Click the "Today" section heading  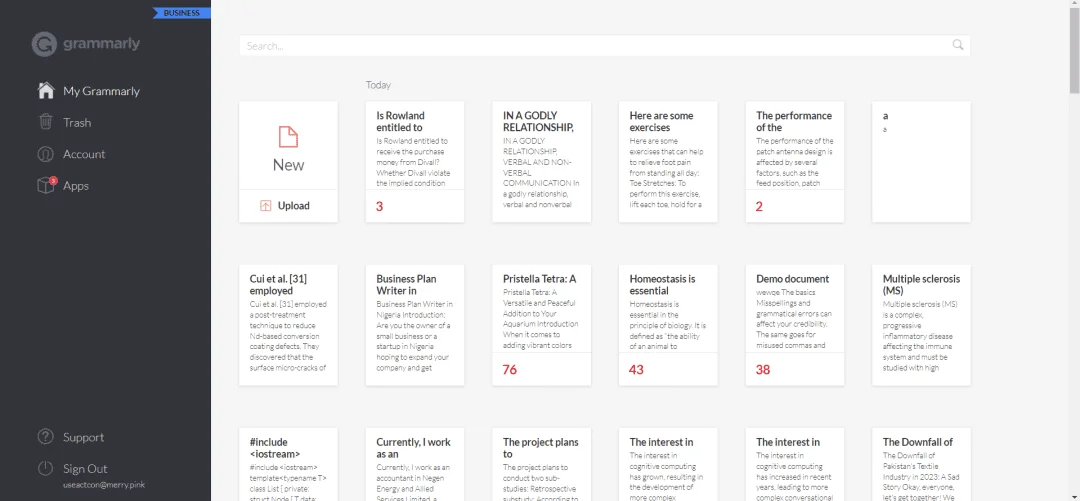tap(378, 85)
